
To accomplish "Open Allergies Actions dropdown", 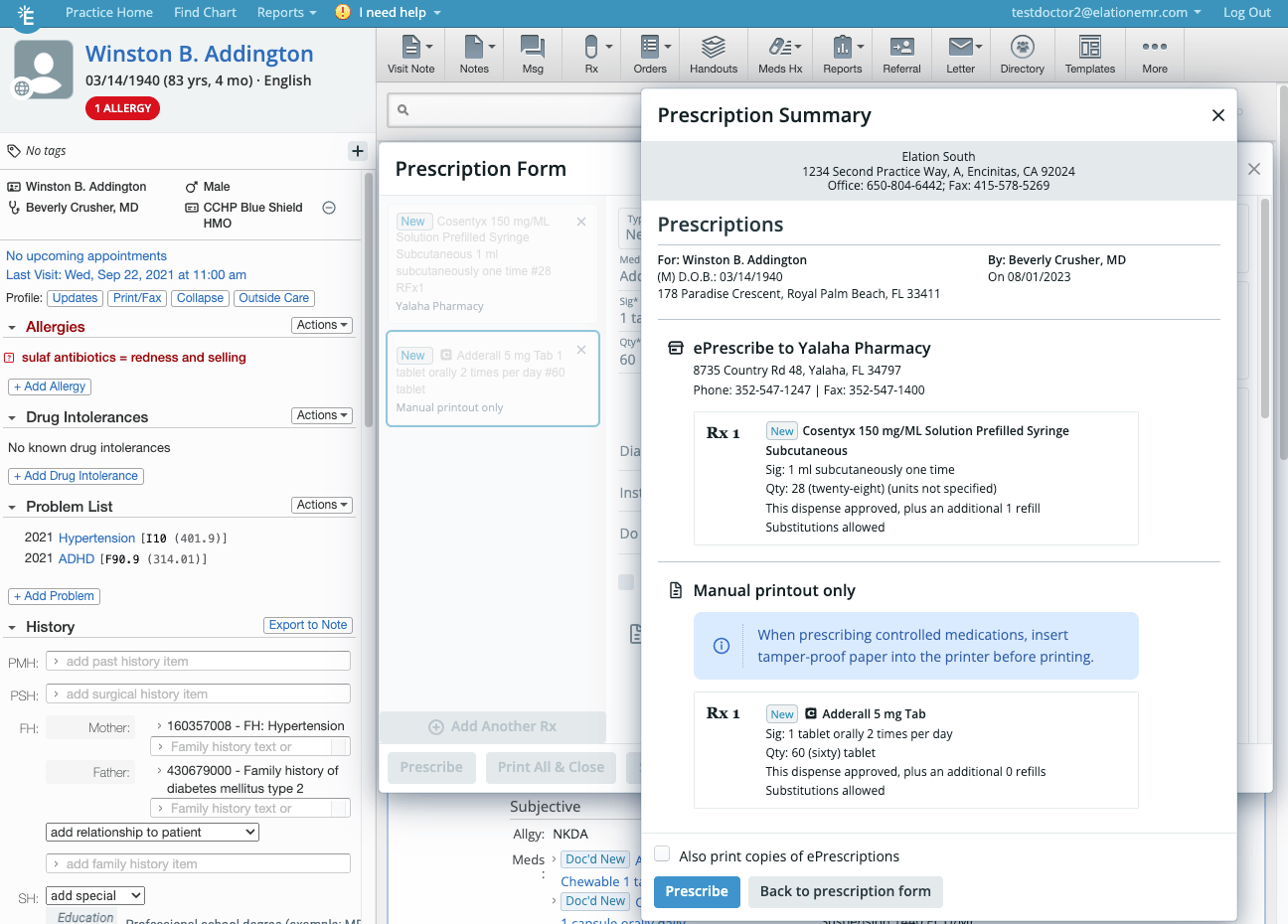I will pyautogui.click(x=322, y=325).
